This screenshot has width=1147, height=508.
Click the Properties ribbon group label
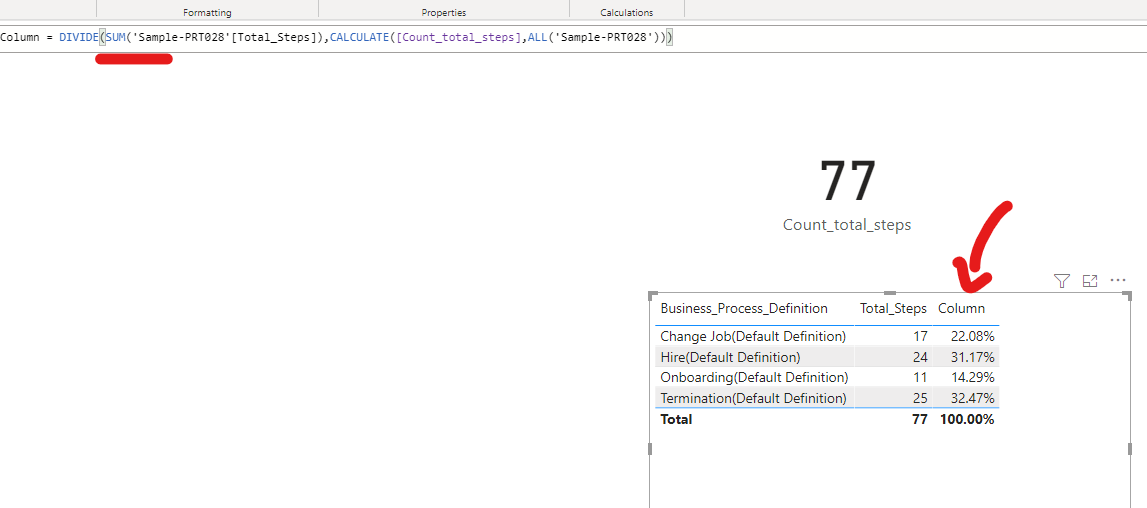[444, 12]
